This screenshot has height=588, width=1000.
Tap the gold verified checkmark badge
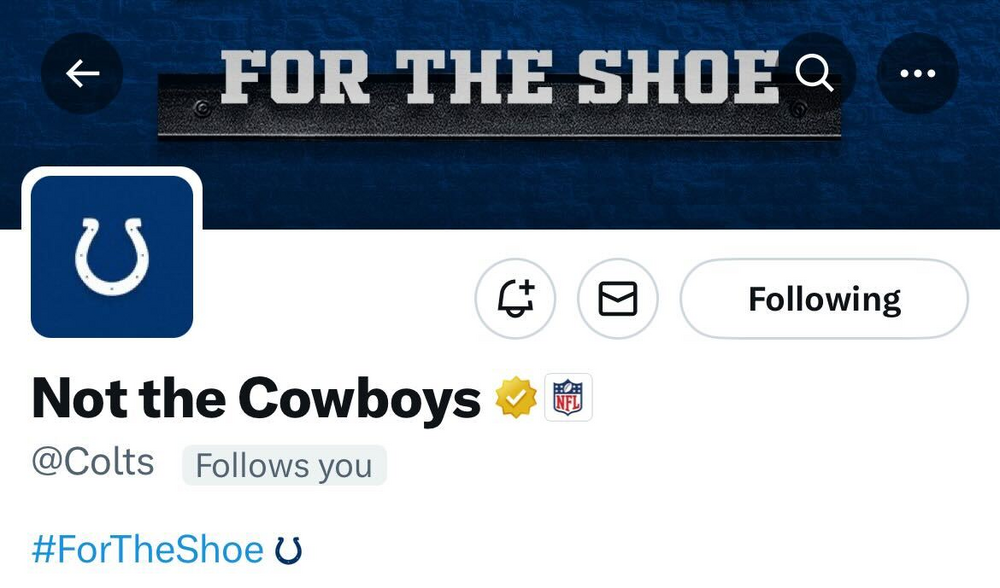(x=517, y=398)
